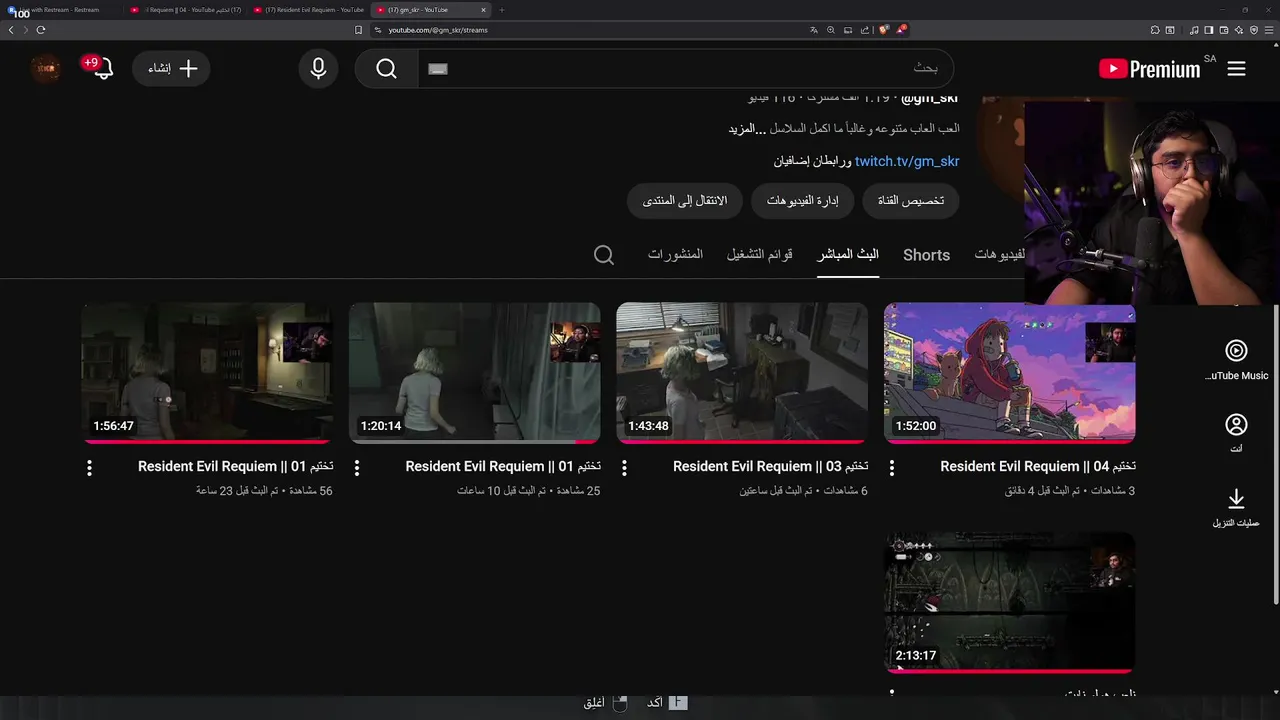Go back with the browser back arrow
Image resolution: width=1280 pixels, height=720 pixels.
coord(11,30)
